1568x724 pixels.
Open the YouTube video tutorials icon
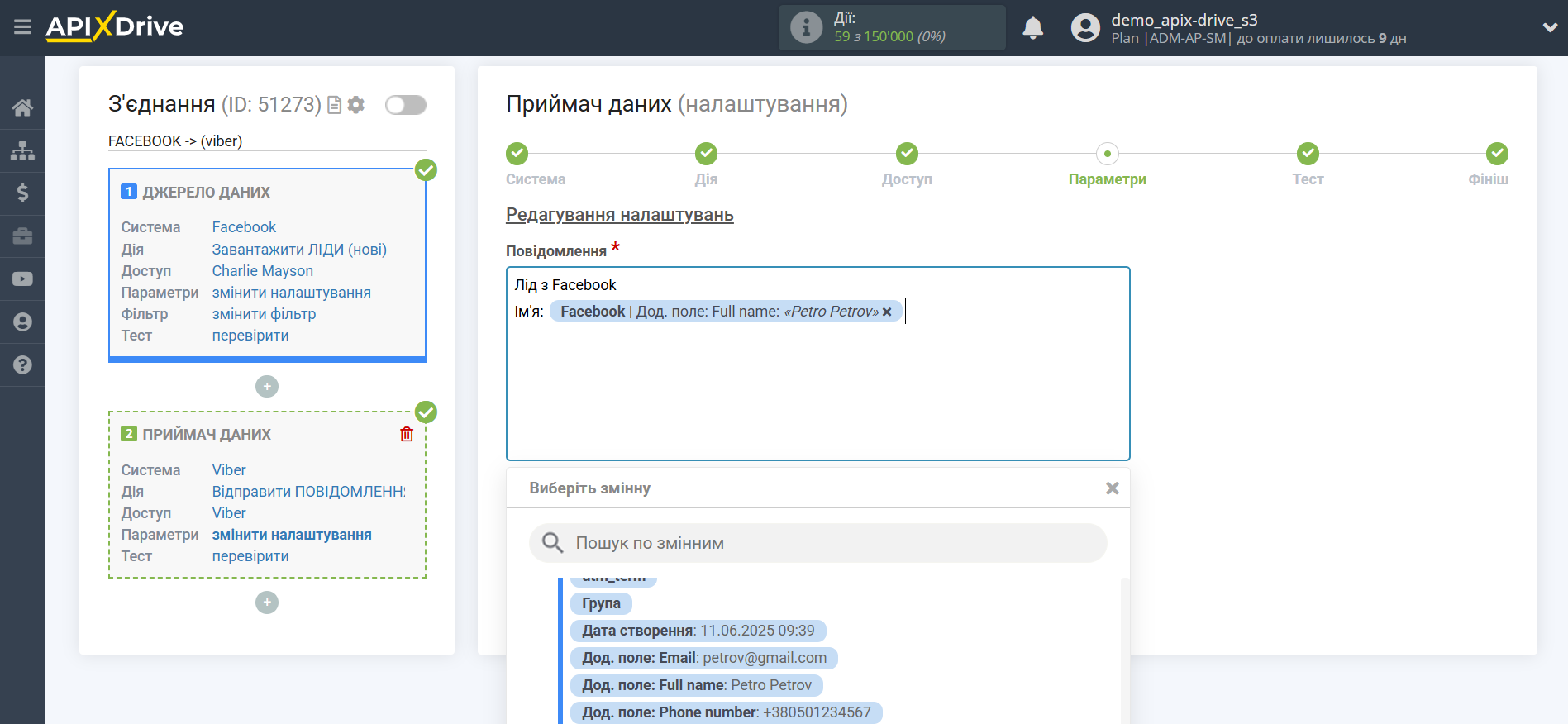22,279
